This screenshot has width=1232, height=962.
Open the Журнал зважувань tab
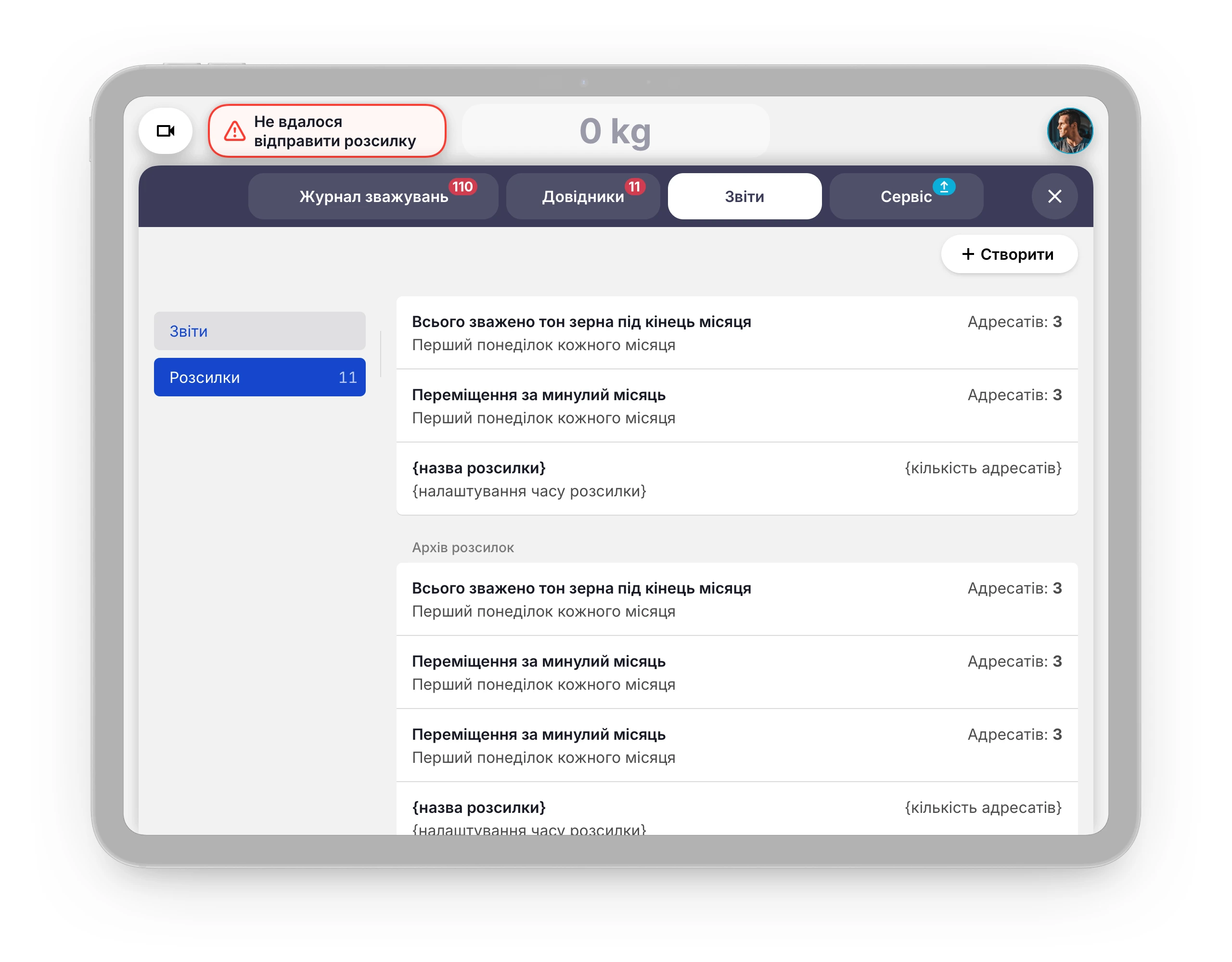click(373, 197)
